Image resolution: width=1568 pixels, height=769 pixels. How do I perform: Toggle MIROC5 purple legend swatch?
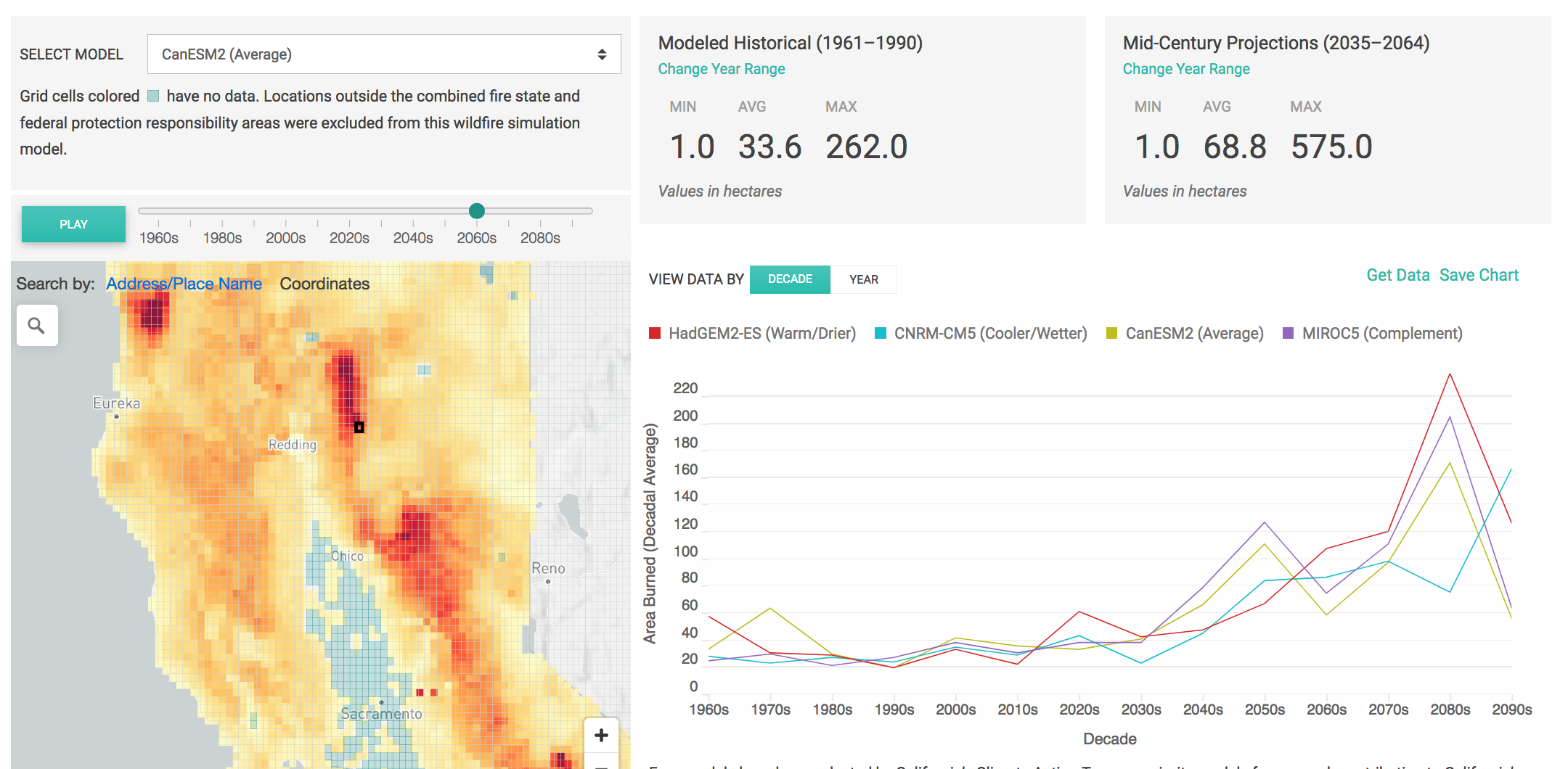[1289, 333]
